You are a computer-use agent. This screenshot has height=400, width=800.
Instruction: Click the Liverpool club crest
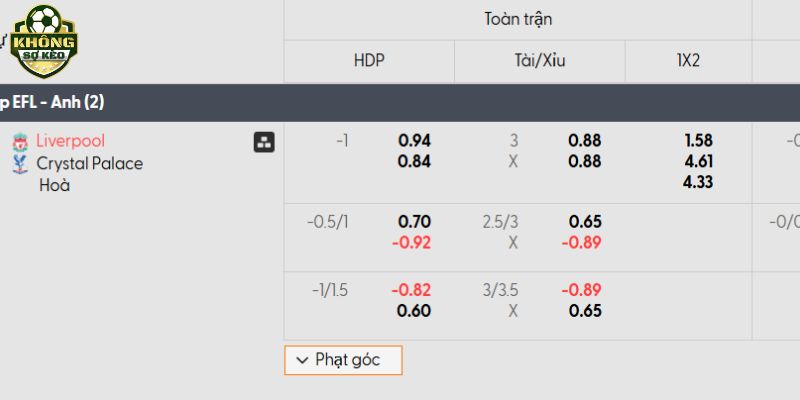pyautogui.click(x=20, y=142)
